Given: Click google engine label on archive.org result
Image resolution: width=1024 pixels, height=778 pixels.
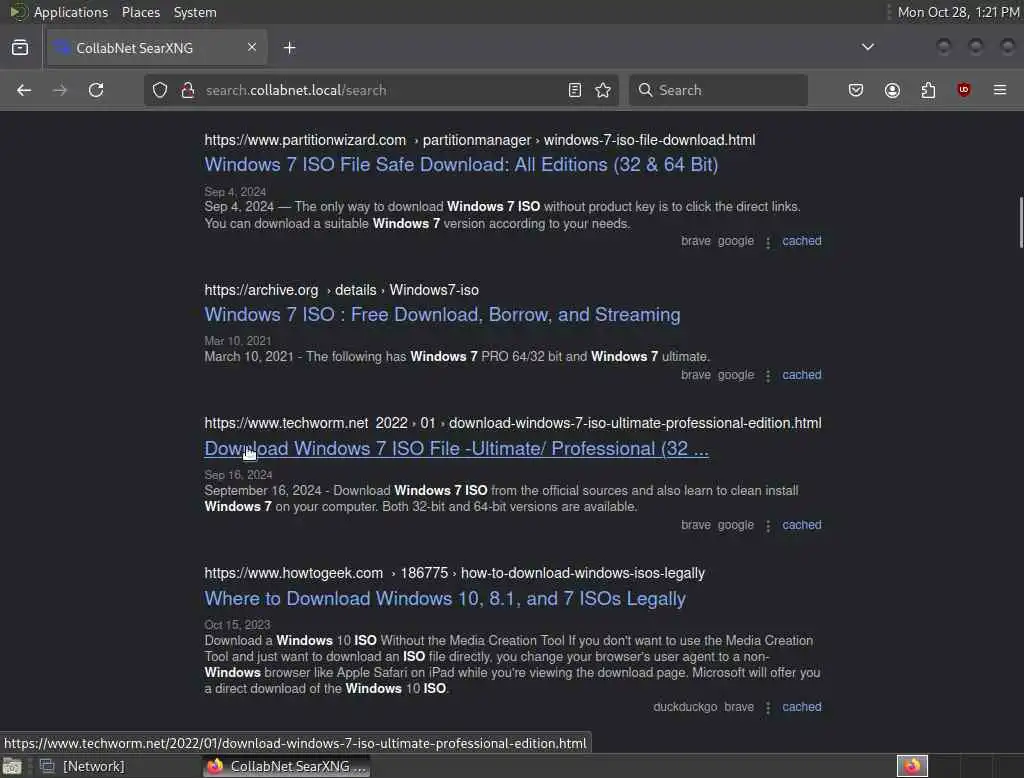Looking at the screenshot, I should 736,375.
